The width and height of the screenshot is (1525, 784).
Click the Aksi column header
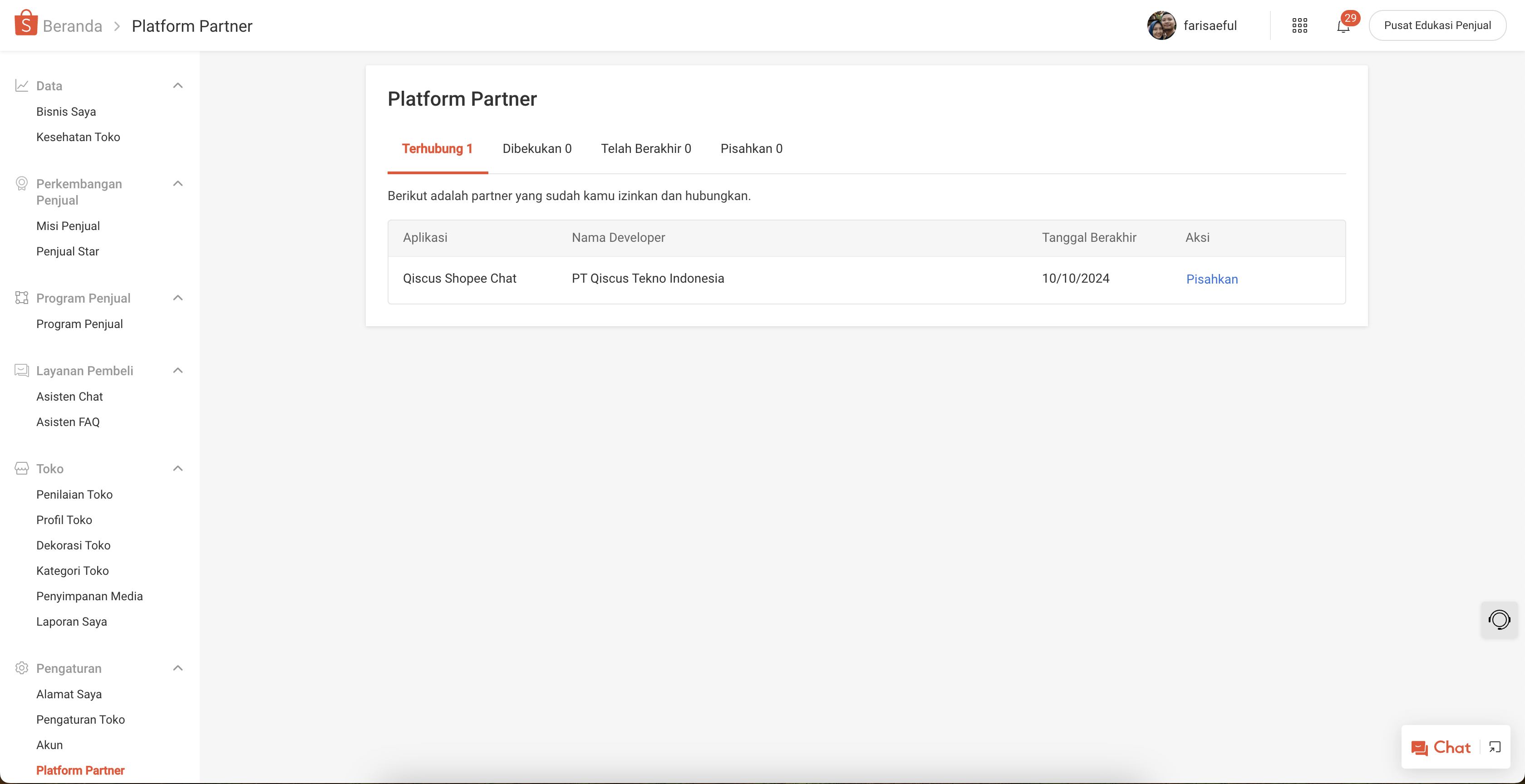click(1197, 238)
